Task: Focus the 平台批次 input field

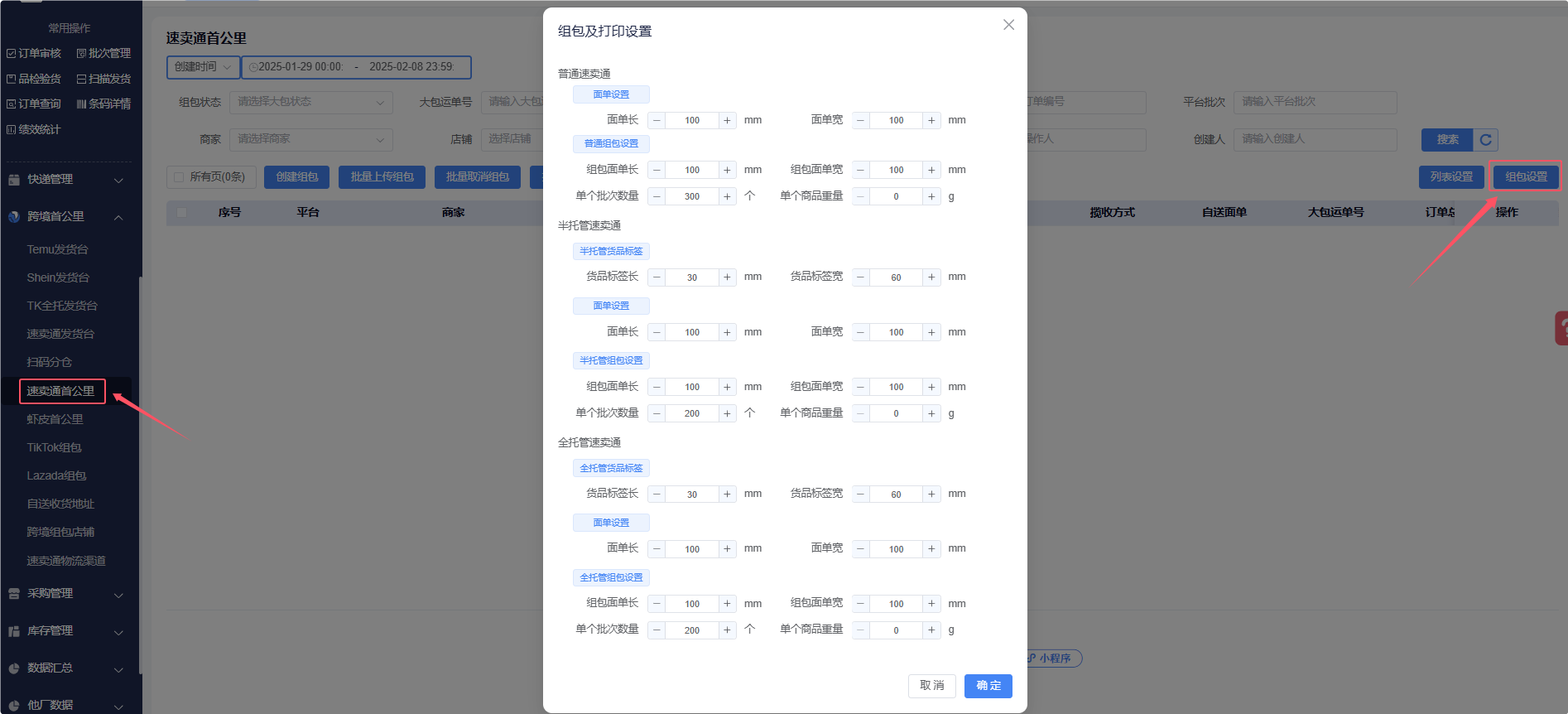Action: coord(1315,103)
